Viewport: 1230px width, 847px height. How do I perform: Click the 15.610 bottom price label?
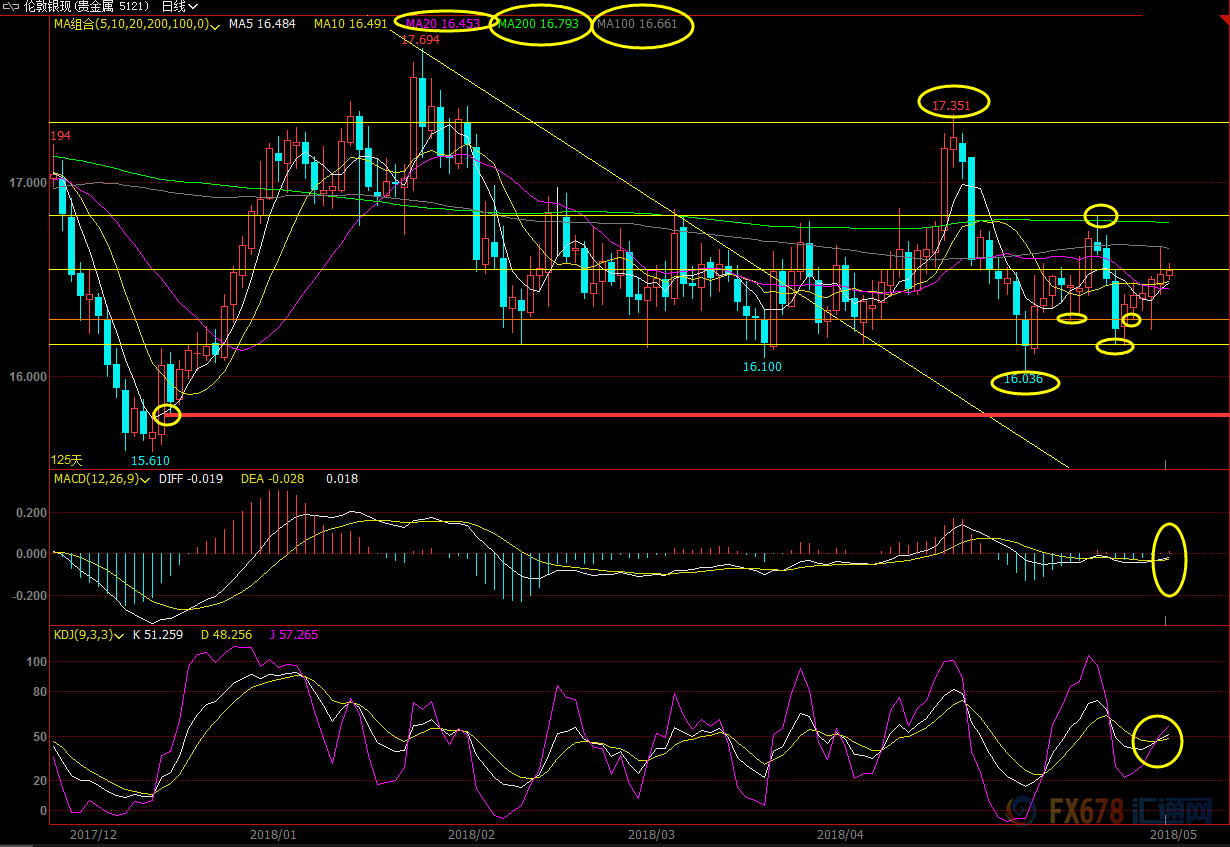[150, 460]
